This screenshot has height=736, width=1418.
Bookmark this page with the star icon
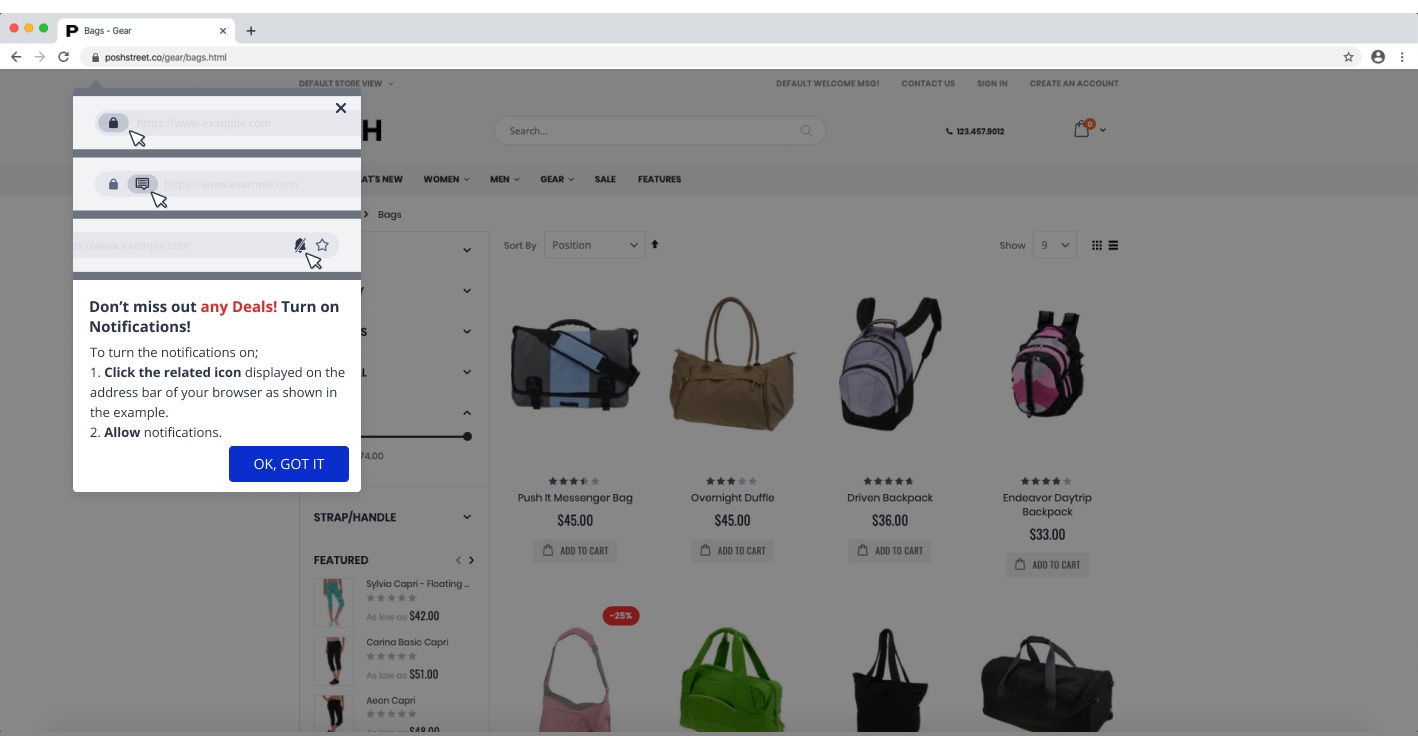coord(1348,57)
